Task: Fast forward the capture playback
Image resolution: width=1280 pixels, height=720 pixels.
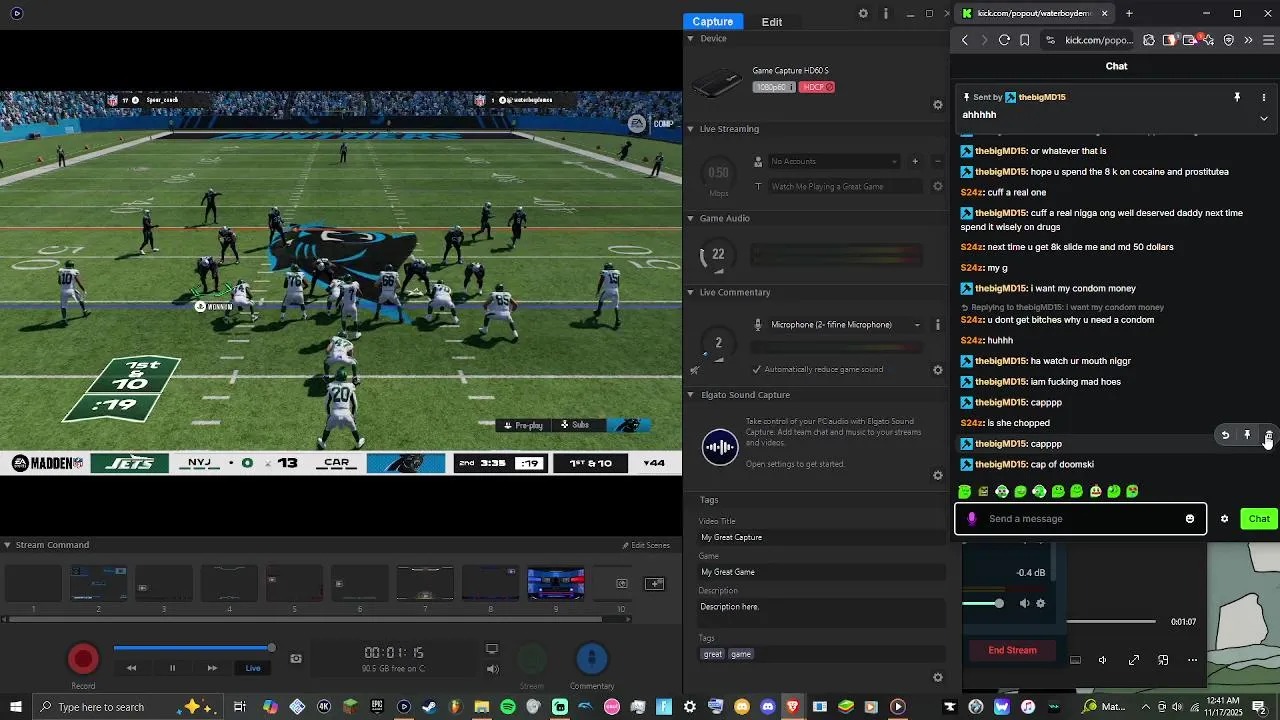Action: 212,668
